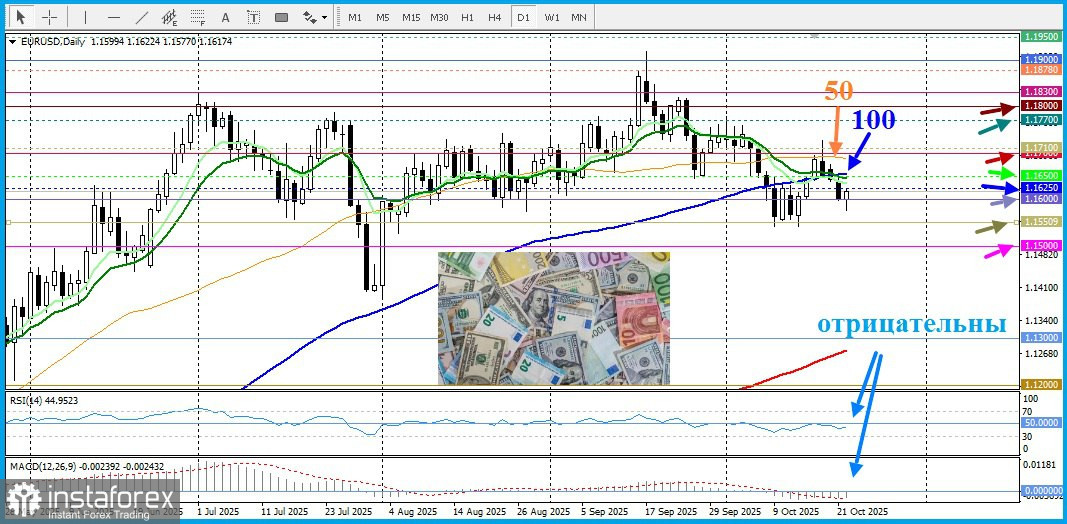Select the equidistant channel tool
Image resolution: width=1067 pixels, height=524 pixels.
pyautogui.click(x=170, y=17)
